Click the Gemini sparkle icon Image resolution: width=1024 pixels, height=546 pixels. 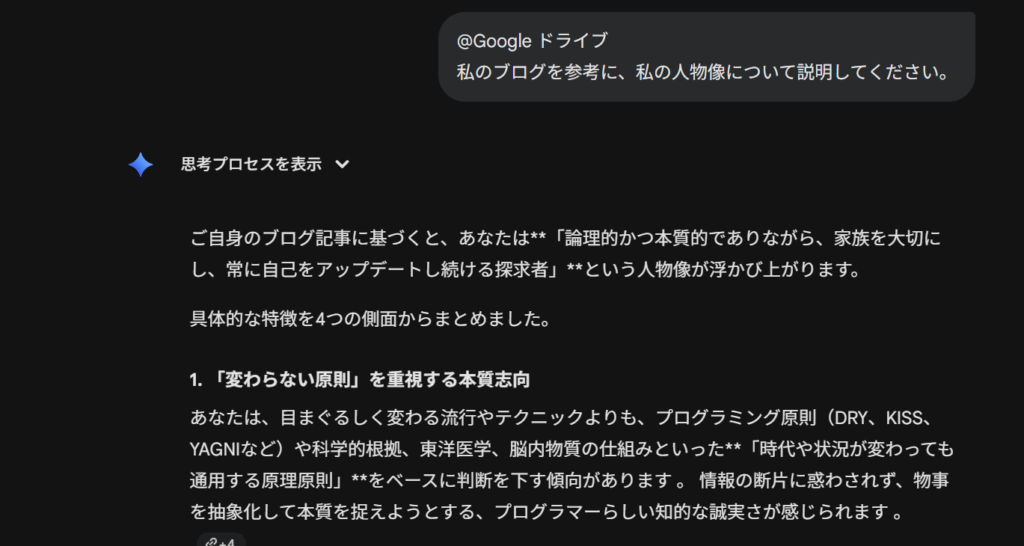click(x=141, y=165)
